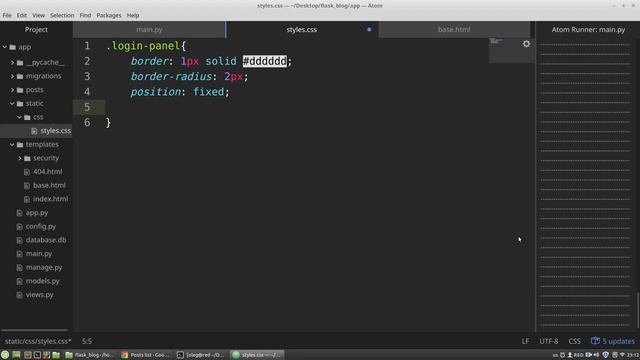Open the File menu
The height and width of the screenshot is (360, 640).
coord(7,15)
